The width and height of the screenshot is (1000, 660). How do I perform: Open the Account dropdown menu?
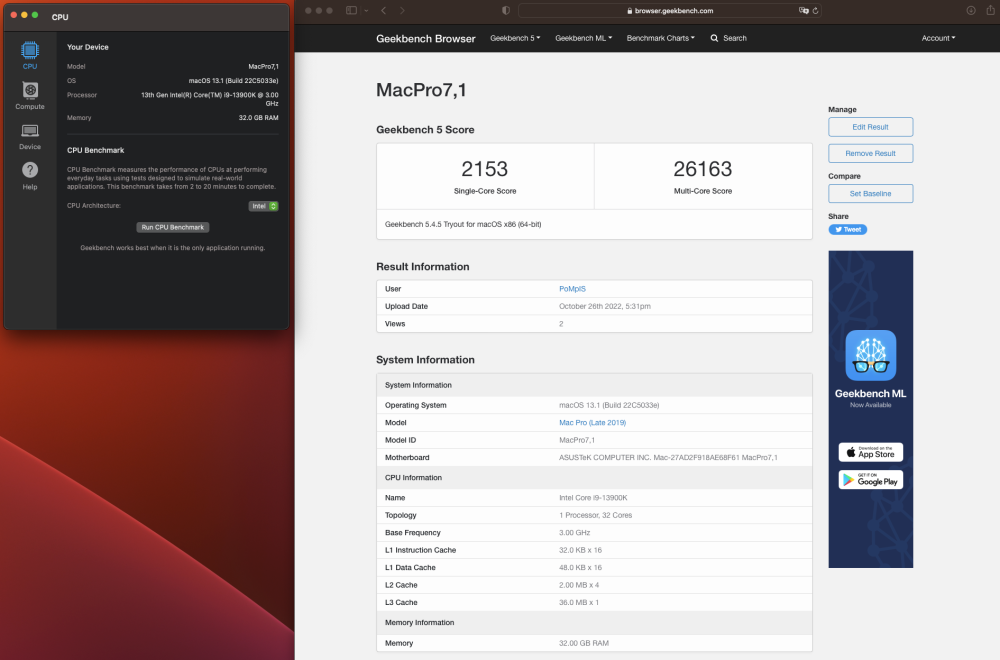[938, 38]
